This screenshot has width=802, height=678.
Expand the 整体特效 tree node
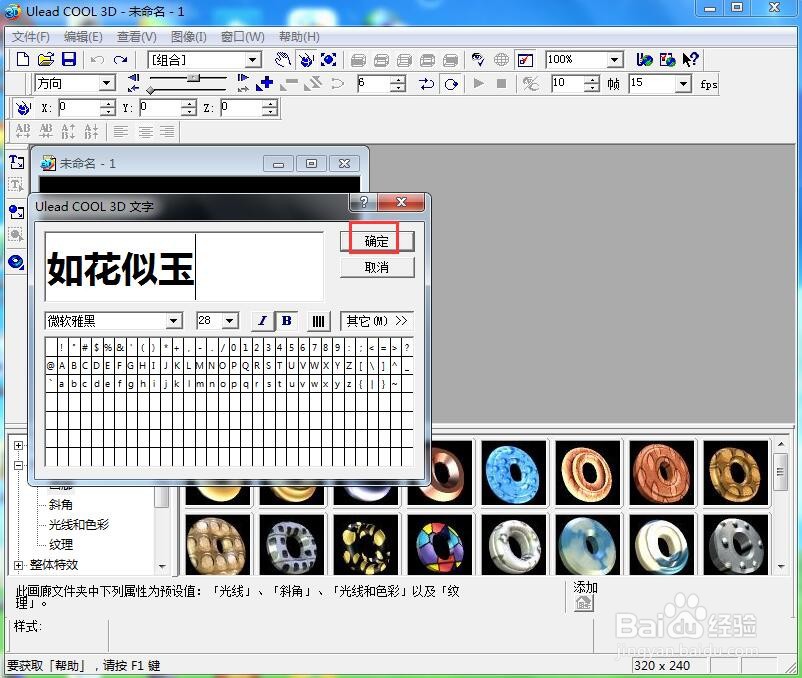pyautogui.click(x=18, y=565)
